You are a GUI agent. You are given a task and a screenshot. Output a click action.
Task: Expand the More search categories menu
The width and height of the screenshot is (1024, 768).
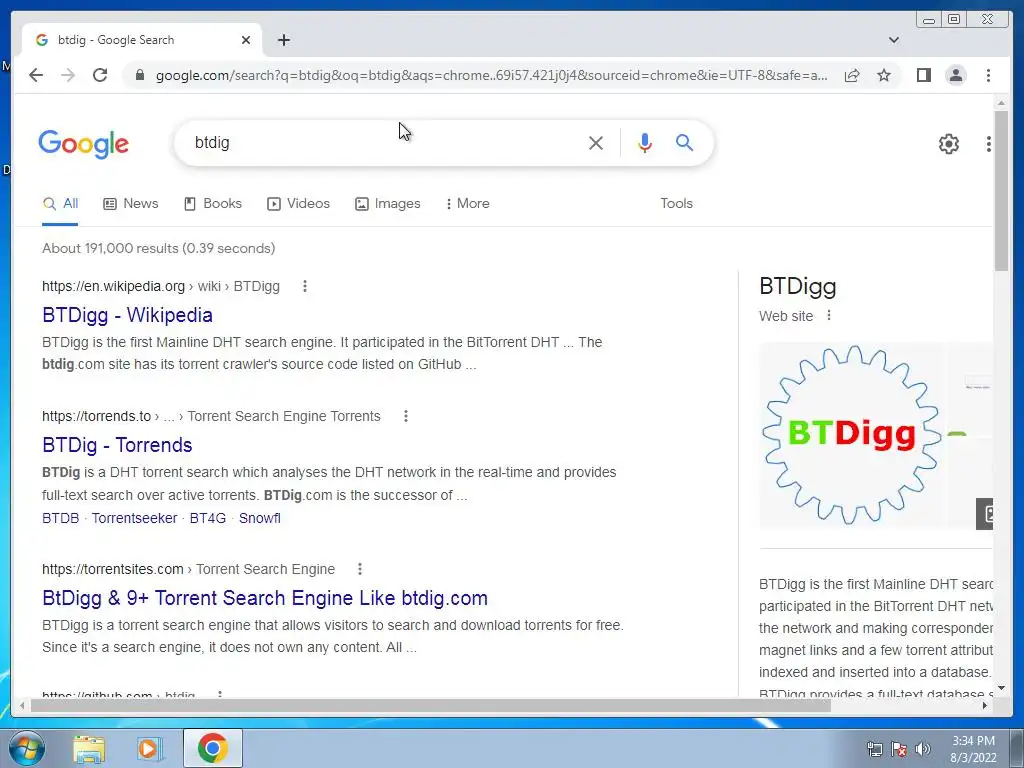click(468, 203)
